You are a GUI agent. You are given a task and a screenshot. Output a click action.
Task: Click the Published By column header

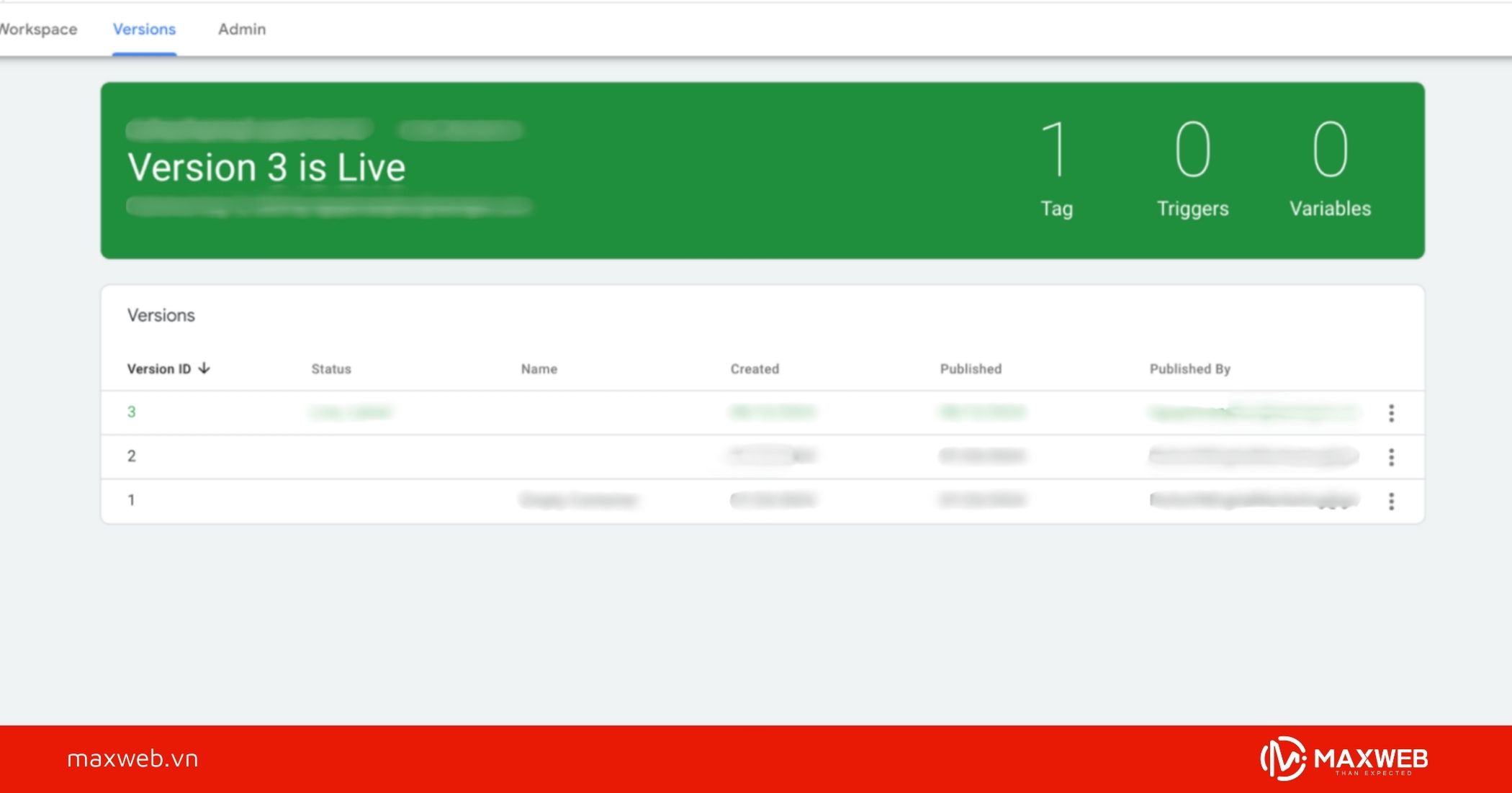click(1189, 369)
